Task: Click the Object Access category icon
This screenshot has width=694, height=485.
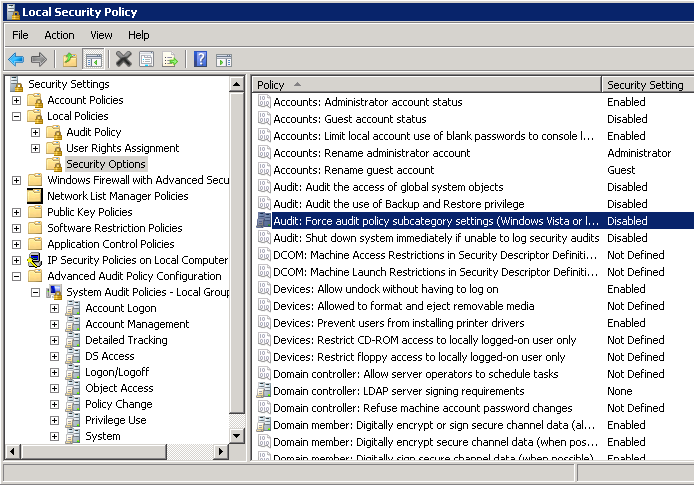Action: (x=73, y=388)
